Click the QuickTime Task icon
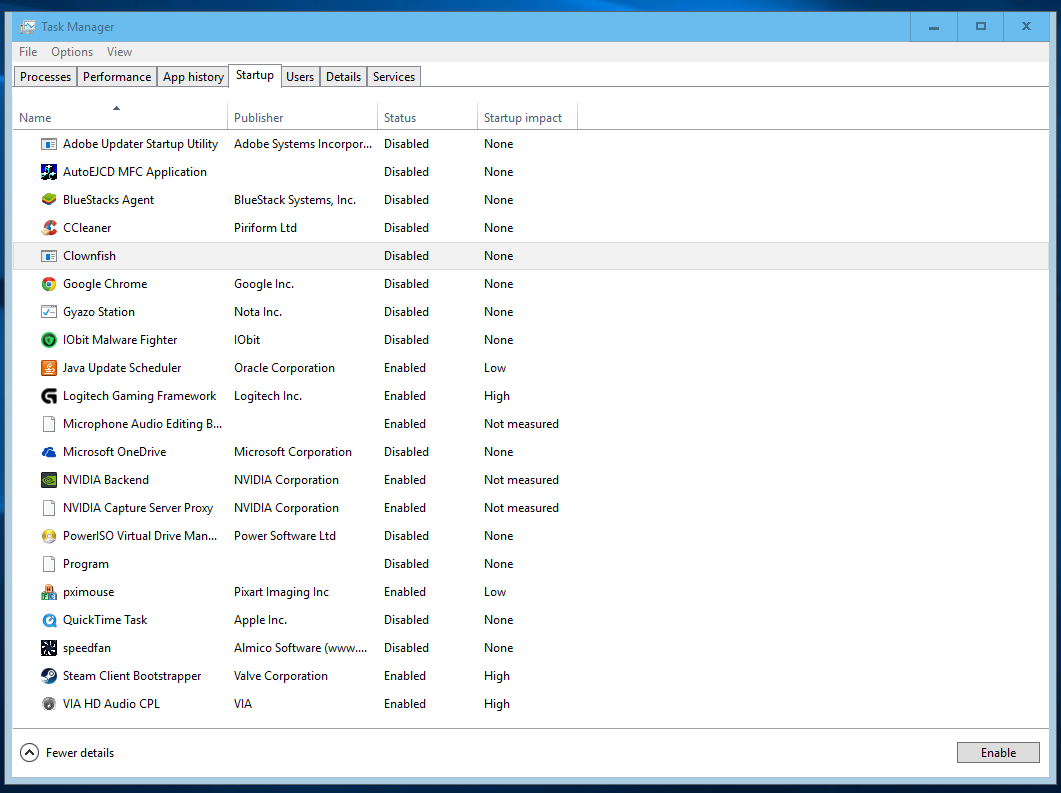Image resolution: width=1061 pixels, height=793 pixels. 49,620
